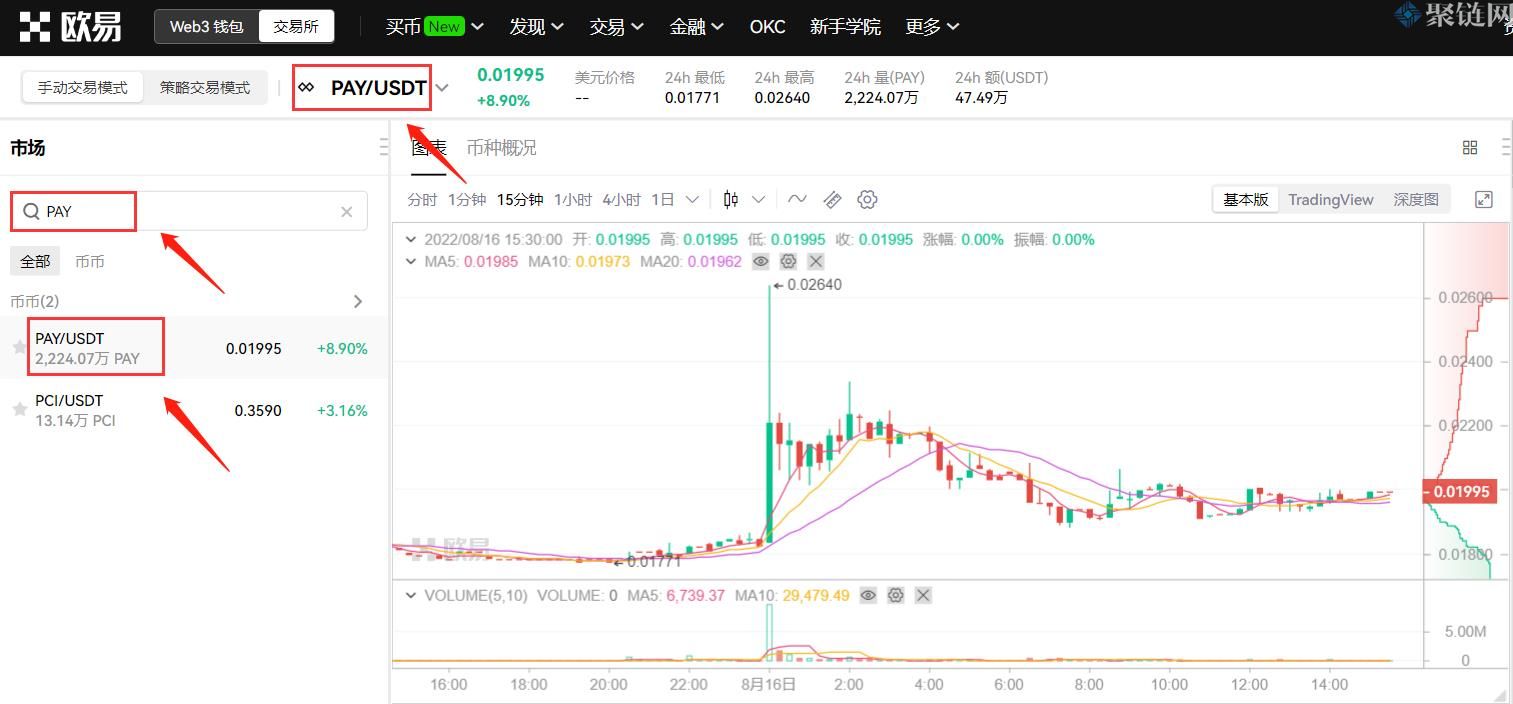
Task: Switch to 交易所 mode
Action: (296, 27)
